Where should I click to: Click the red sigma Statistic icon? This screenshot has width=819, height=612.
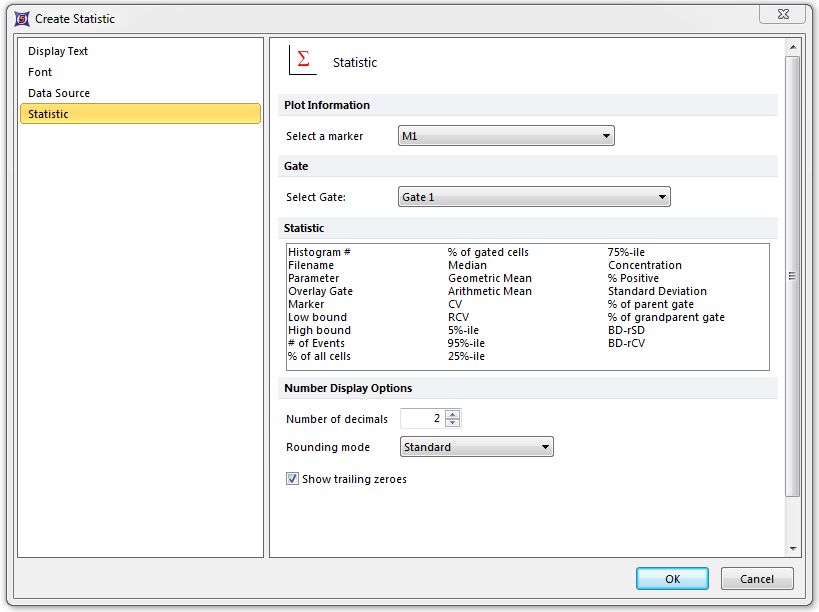tap(302, 61)
